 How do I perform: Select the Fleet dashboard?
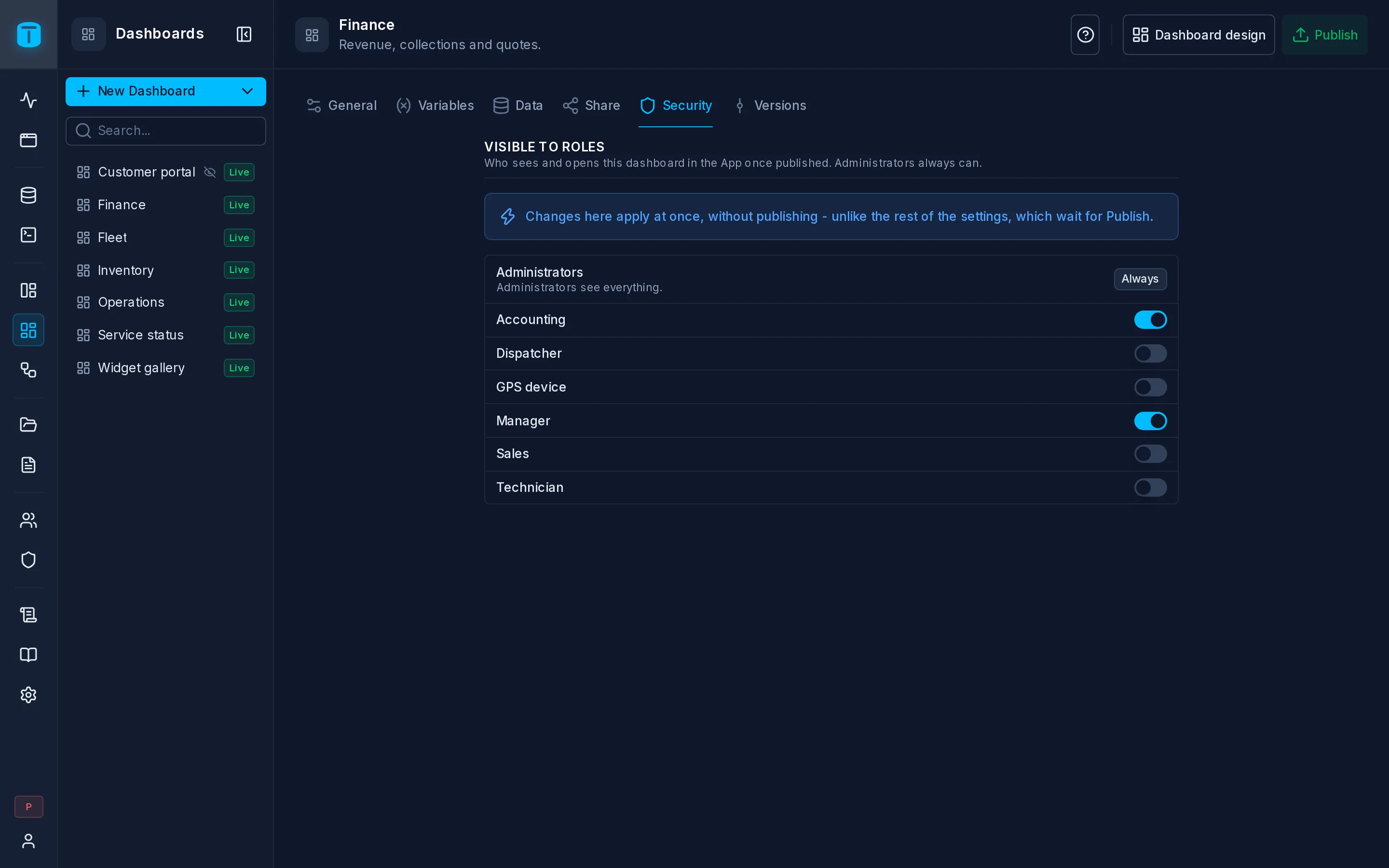(x=166, y=238)
